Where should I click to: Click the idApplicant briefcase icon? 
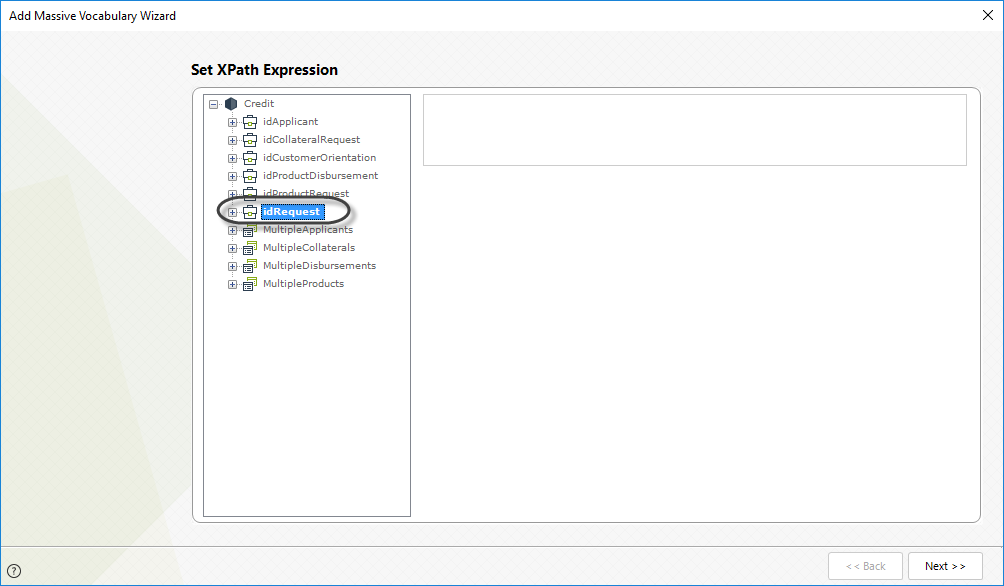coord(250,122)
